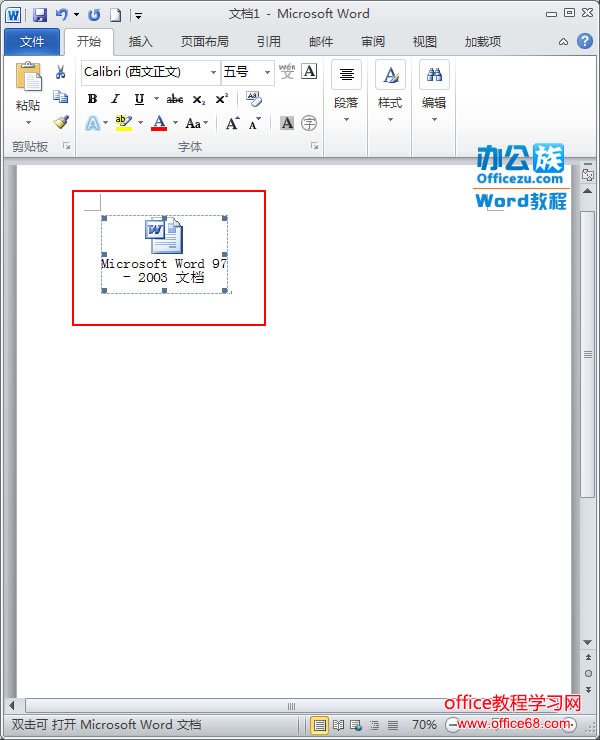This screenshot has width=600, height=740.
Task: Toggle Strikethrough formatting
Action: coord(175,99)
